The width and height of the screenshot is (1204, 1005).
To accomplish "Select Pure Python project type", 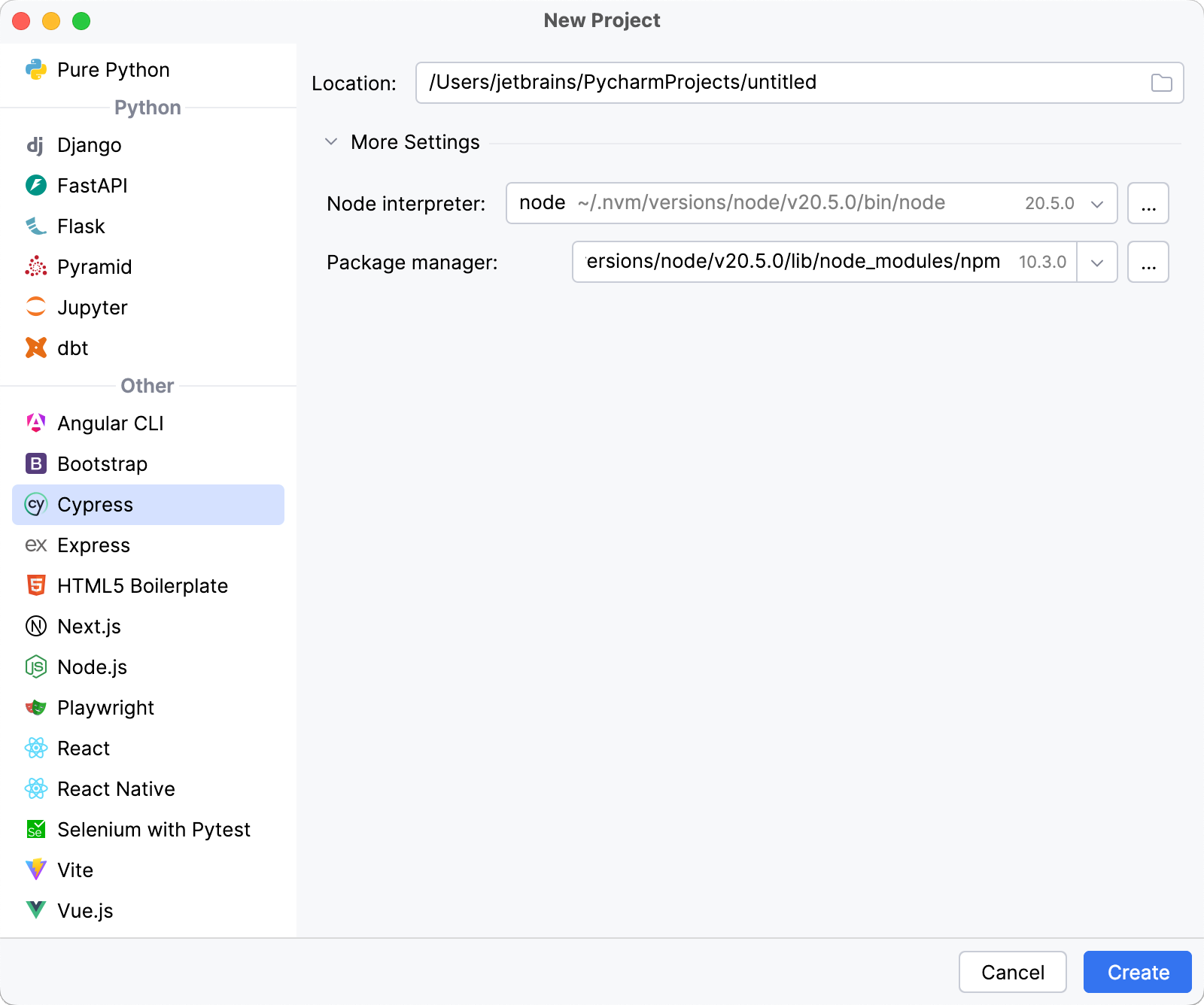I will tap(113, 70).
